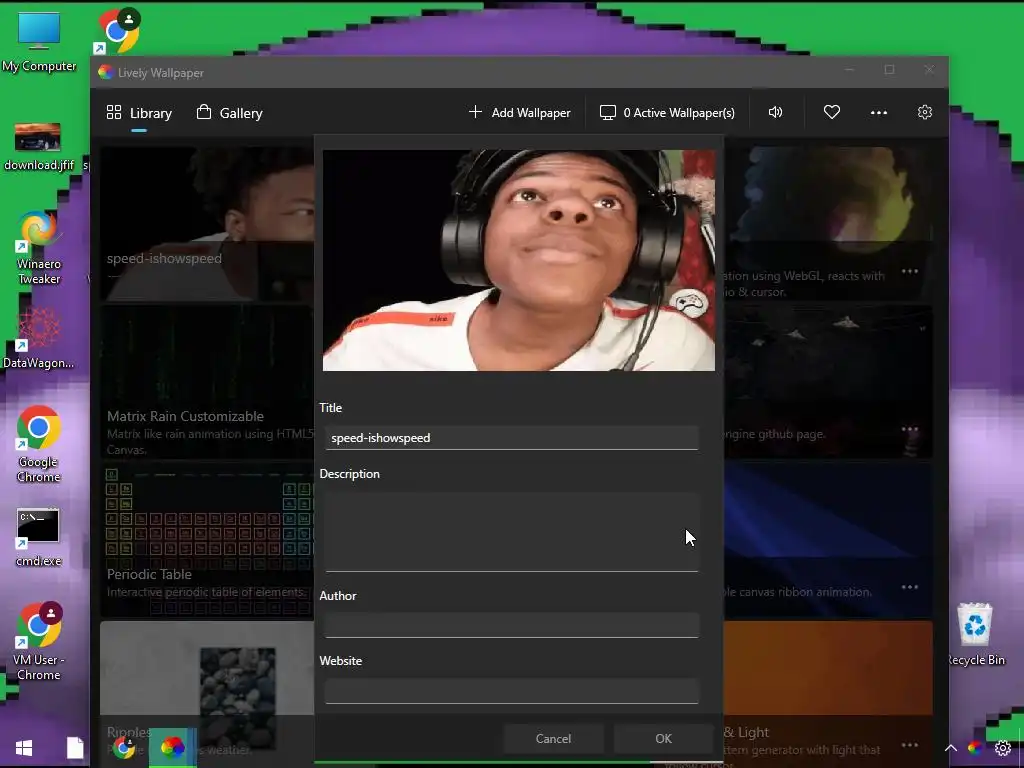Select the speed-ishowspeed wallpaper card
Image resolution: width=1024 pixels, height=768 pixels.
207,223
